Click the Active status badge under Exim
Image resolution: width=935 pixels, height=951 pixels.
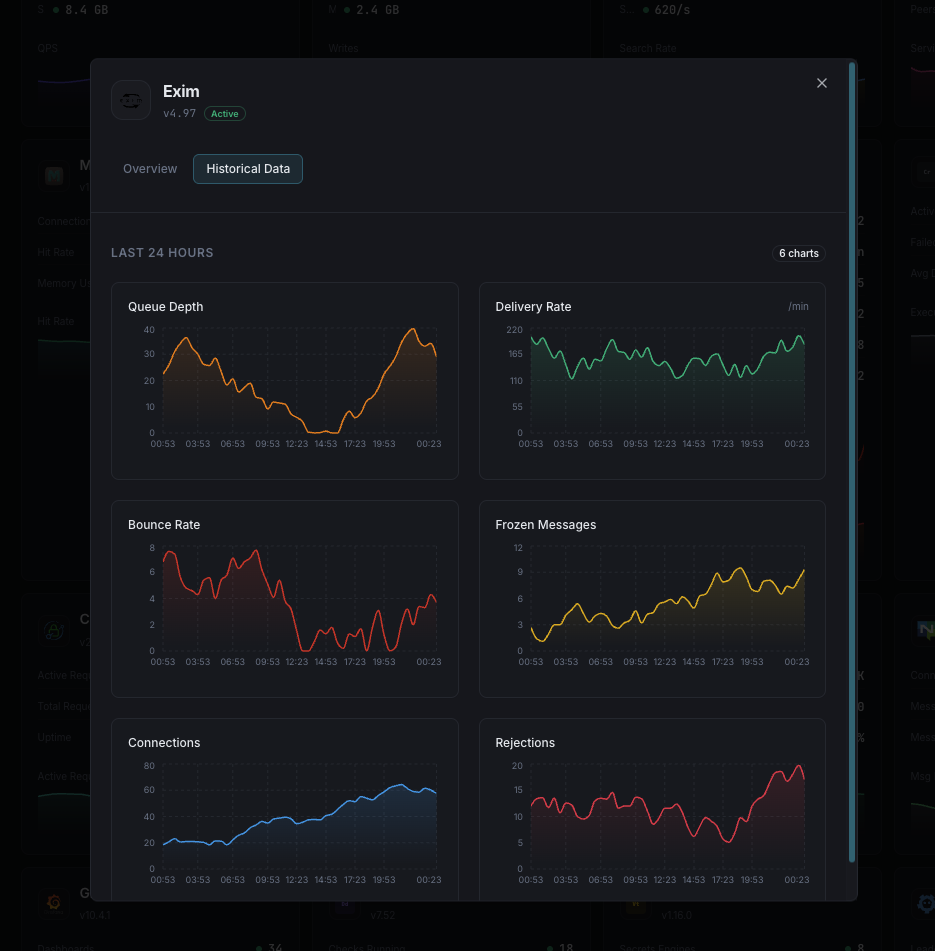pos(224,113)
